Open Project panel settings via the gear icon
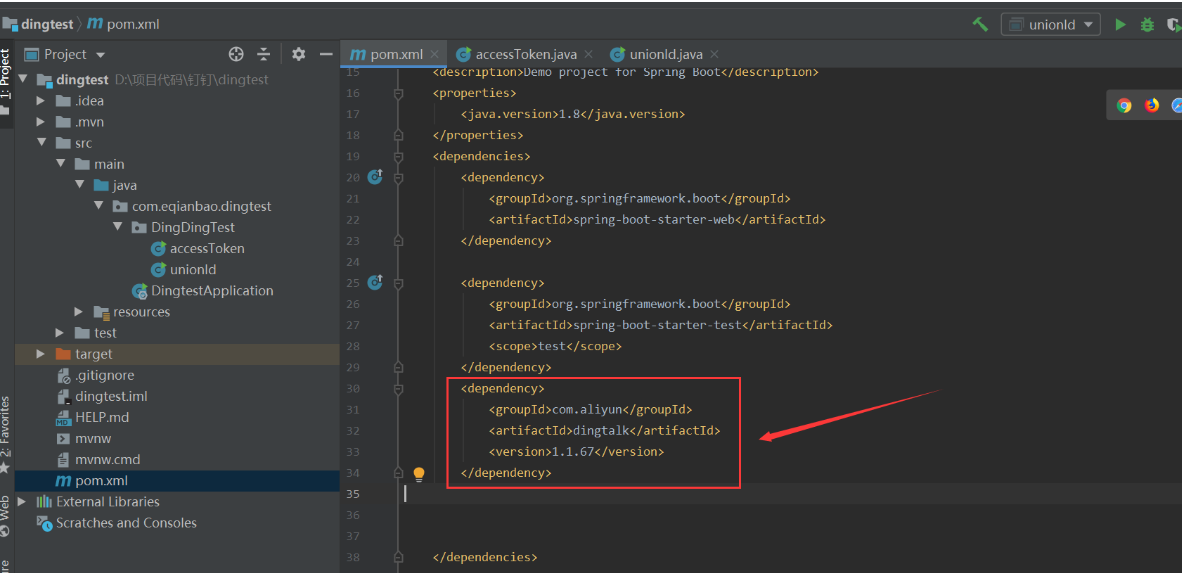 299,54
